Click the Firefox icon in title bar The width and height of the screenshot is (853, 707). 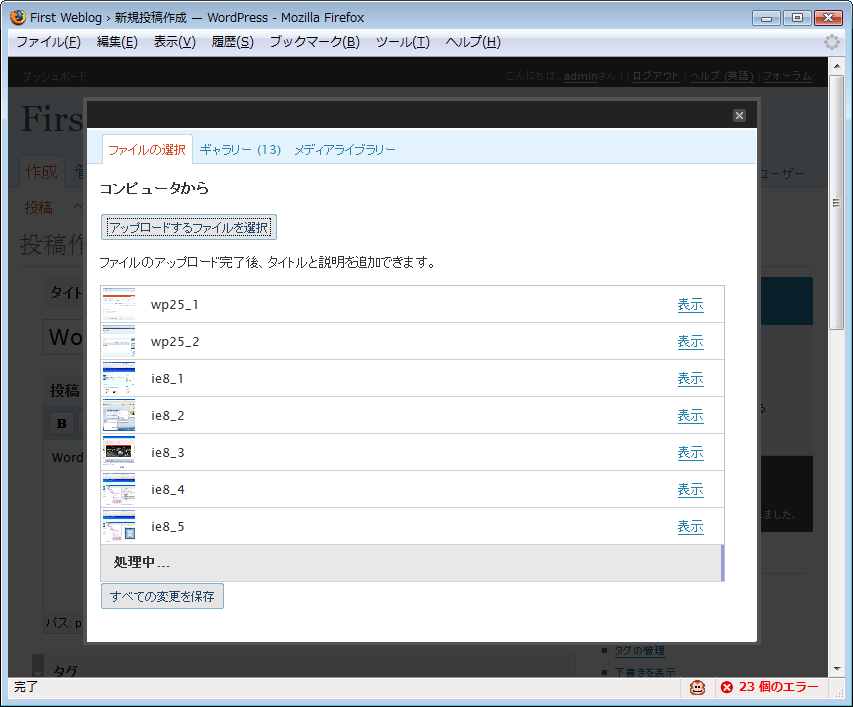[17, 17]
